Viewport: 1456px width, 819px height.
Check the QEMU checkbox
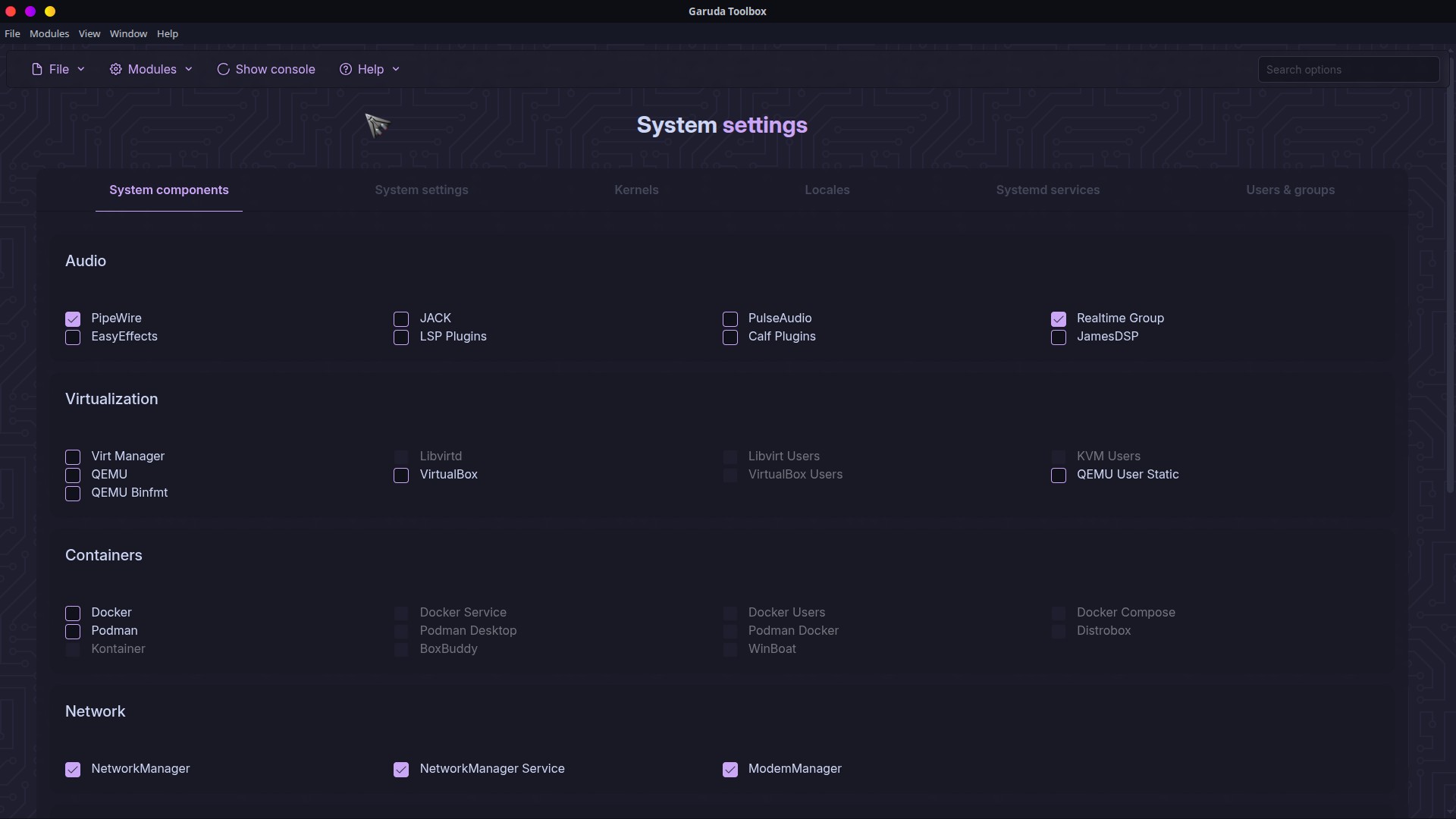[x=73, y=475]
